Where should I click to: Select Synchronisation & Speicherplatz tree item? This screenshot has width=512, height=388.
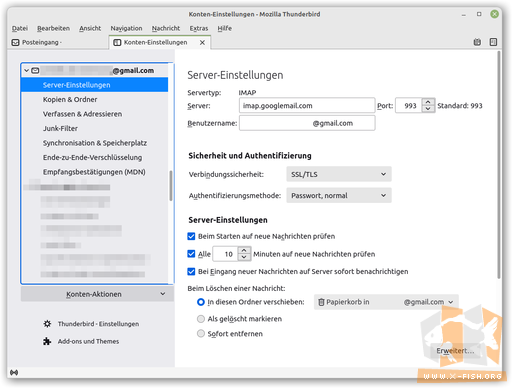click(95, 143)
